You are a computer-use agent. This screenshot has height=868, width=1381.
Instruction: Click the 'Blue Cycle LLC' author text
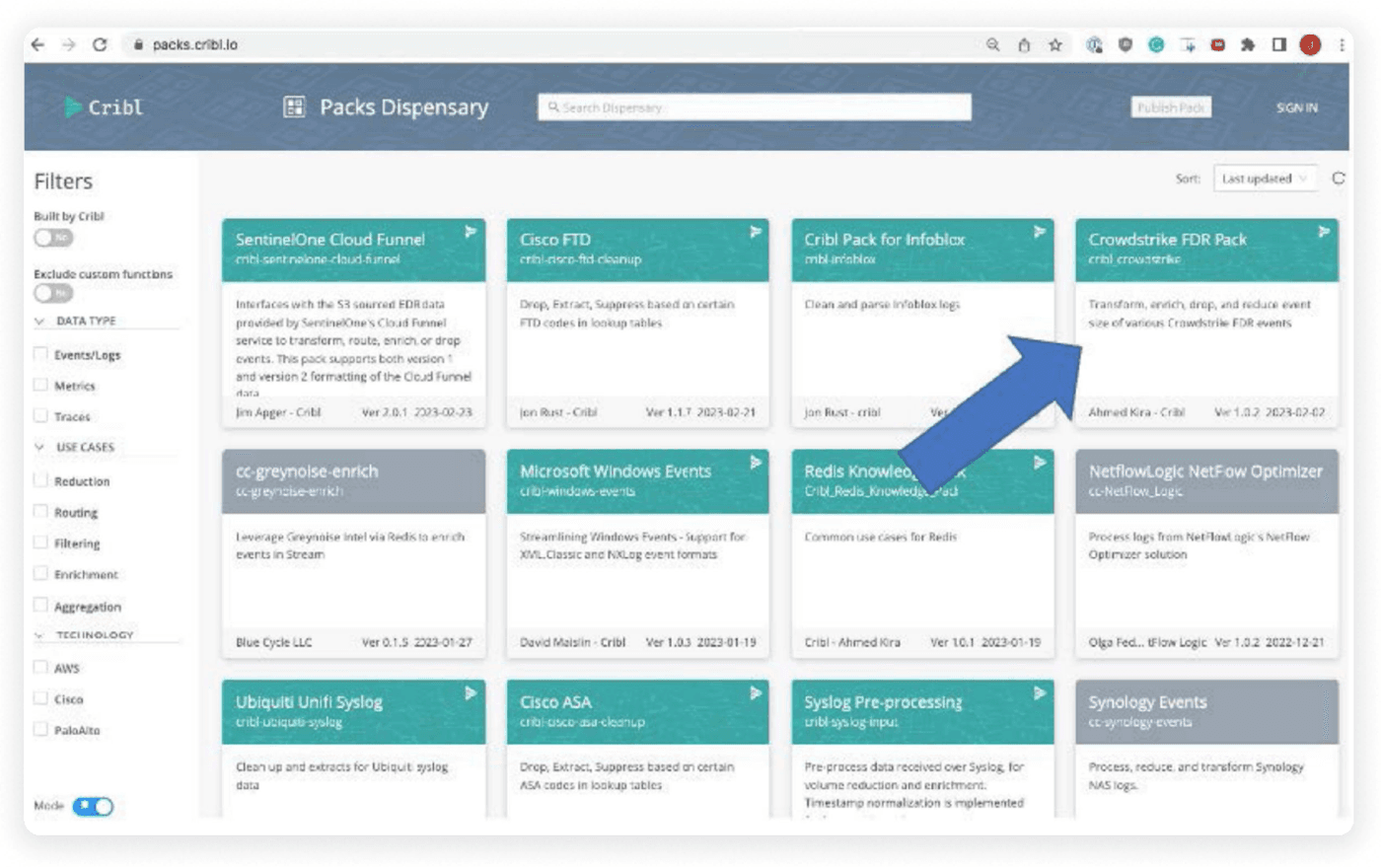273,642
